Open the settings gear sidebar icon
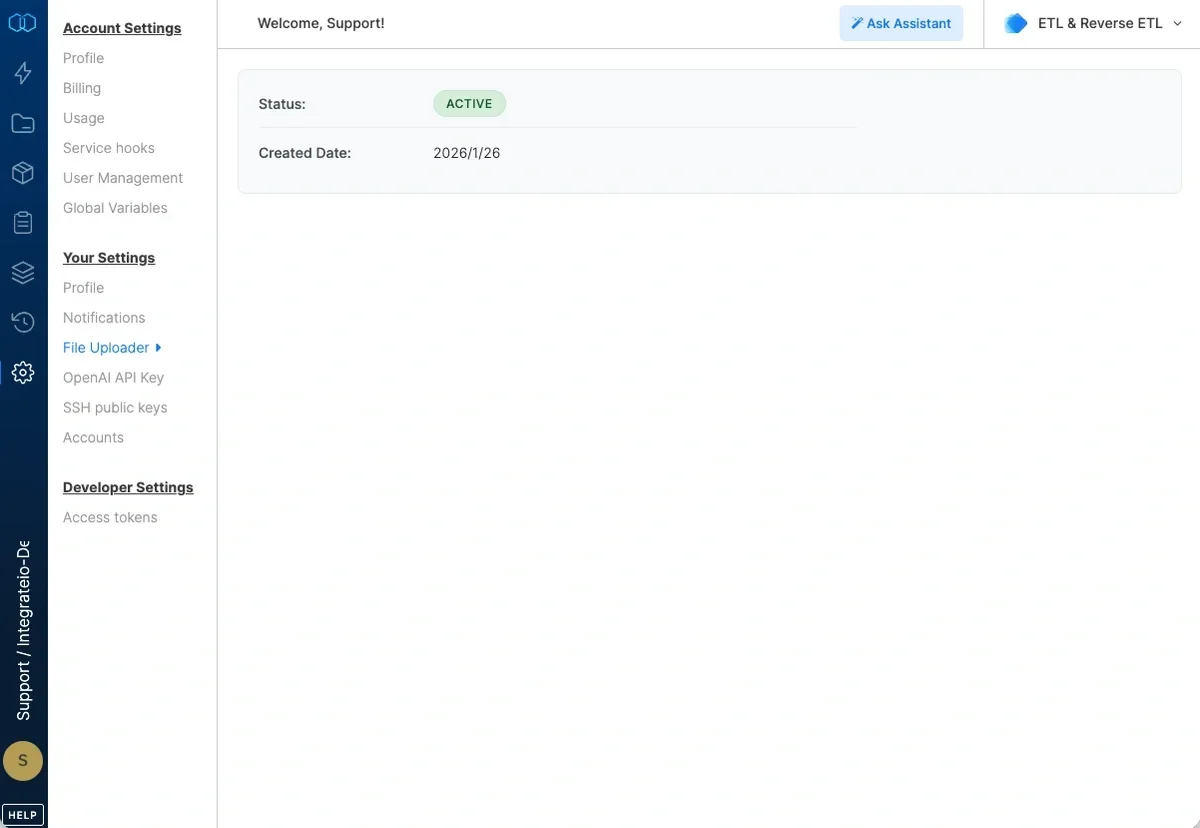Screen dimensions: 1200x828 22,372
